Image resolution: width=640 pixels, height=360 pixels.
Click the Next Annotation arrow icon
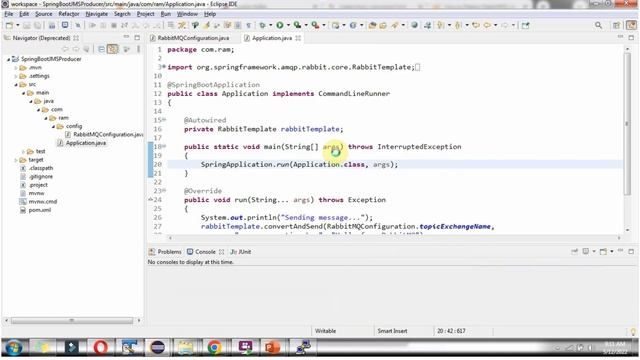click(x=440, y=25)
